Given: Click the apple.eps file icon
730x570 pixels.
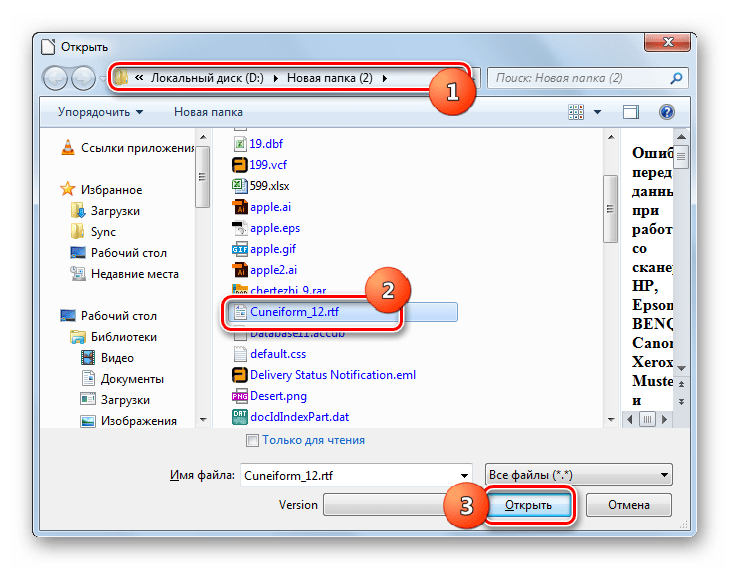Looking at the screenshot, I should (239, 228).
